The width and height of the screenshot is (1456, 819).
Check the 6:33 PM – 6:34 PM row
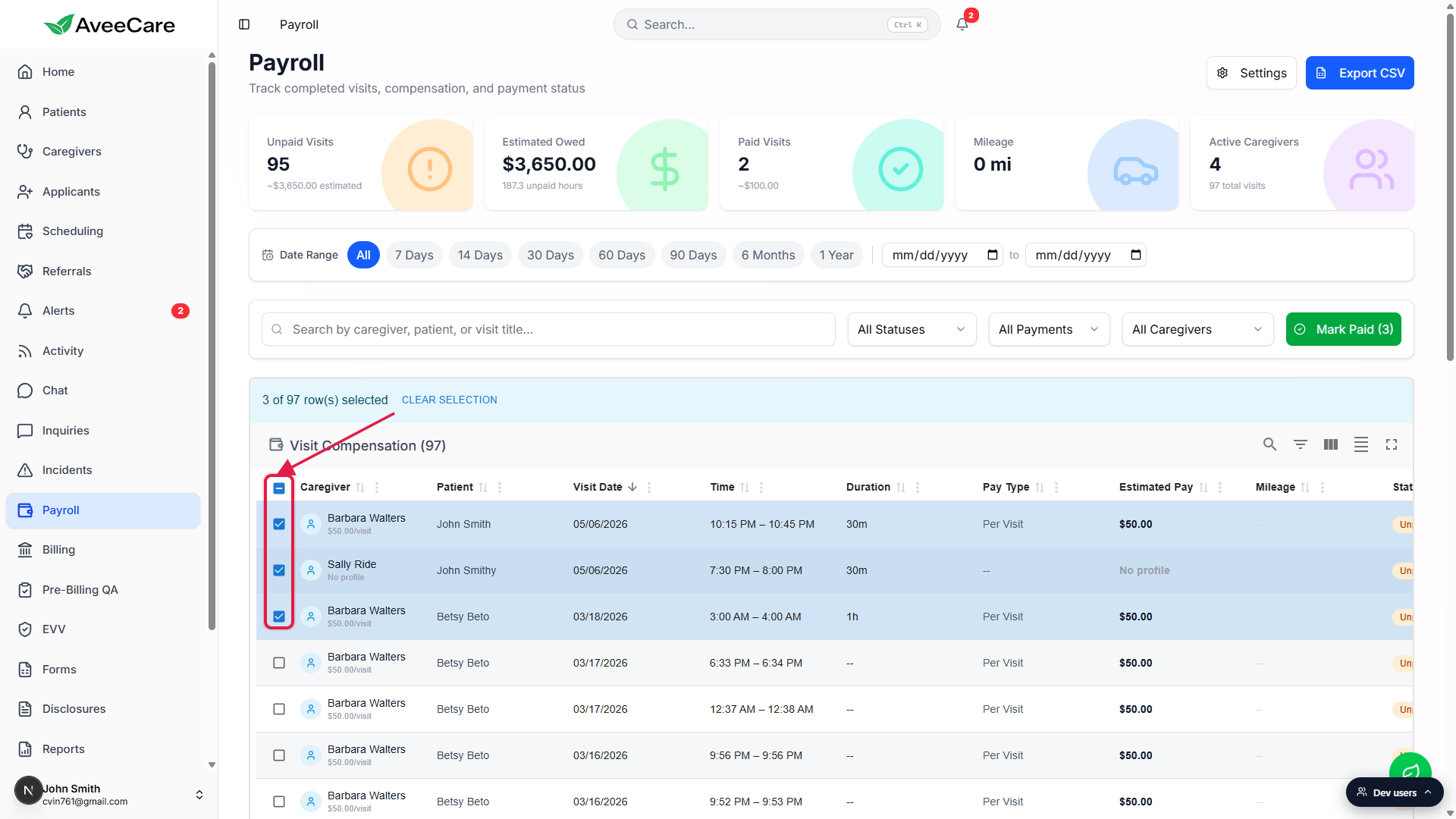pyautogui.click(x=279, y=663)
